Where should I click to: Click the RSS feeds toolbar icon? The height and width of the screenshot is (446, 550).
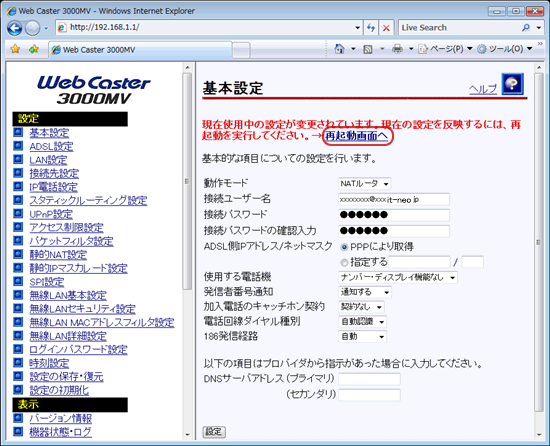click(368, 49)
